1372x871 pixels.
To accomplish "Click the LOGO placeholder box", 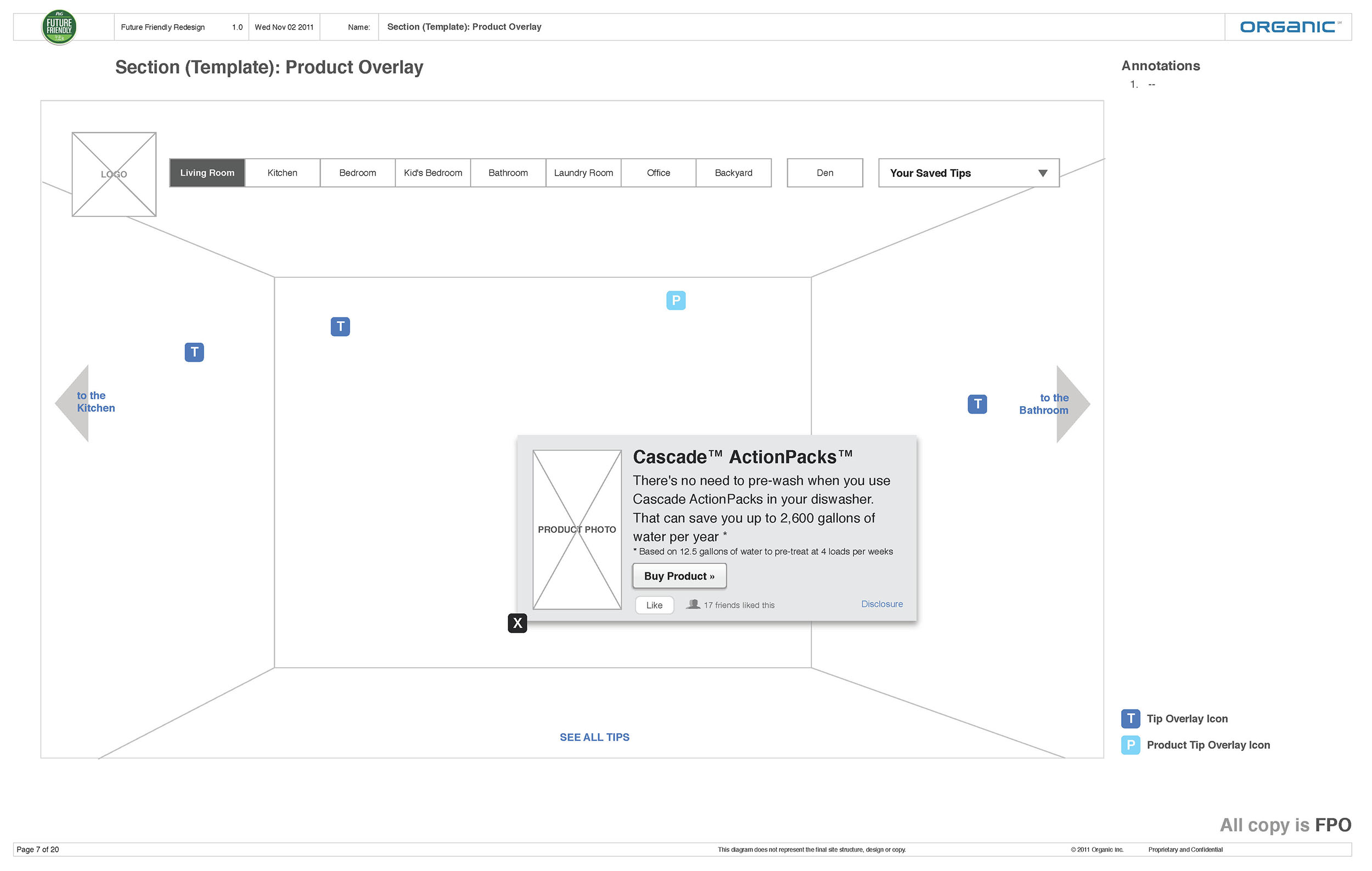I will 114,175.
